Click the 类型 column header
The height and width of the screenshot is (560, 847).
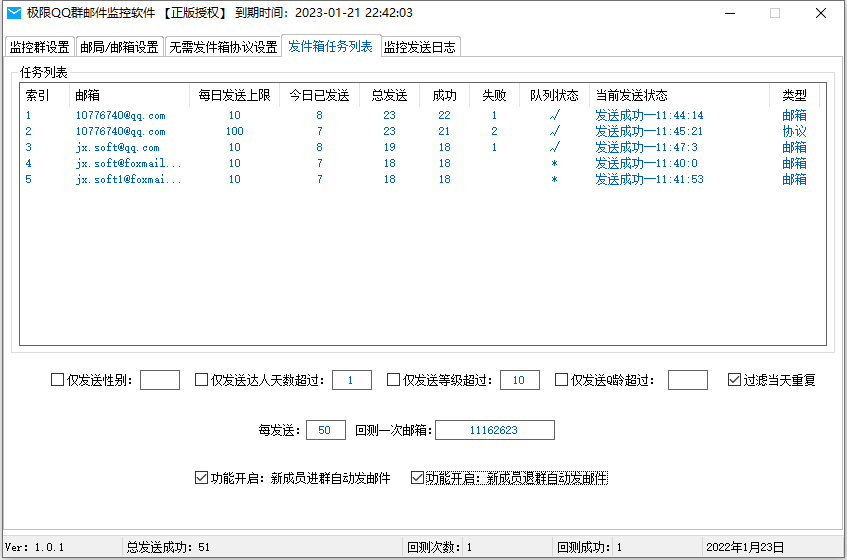pos(795,95)
